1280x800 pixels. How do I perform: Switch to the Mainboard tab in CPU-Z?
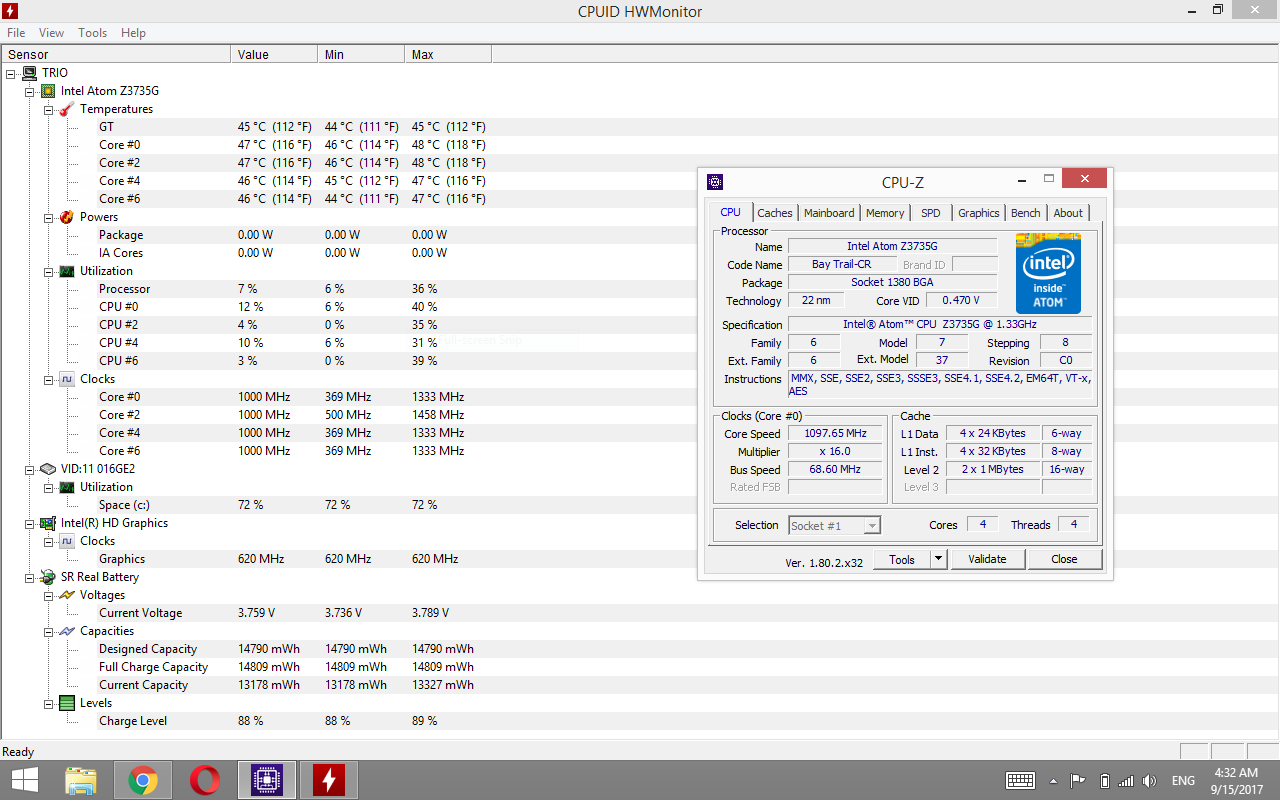[x=829, y=213]
